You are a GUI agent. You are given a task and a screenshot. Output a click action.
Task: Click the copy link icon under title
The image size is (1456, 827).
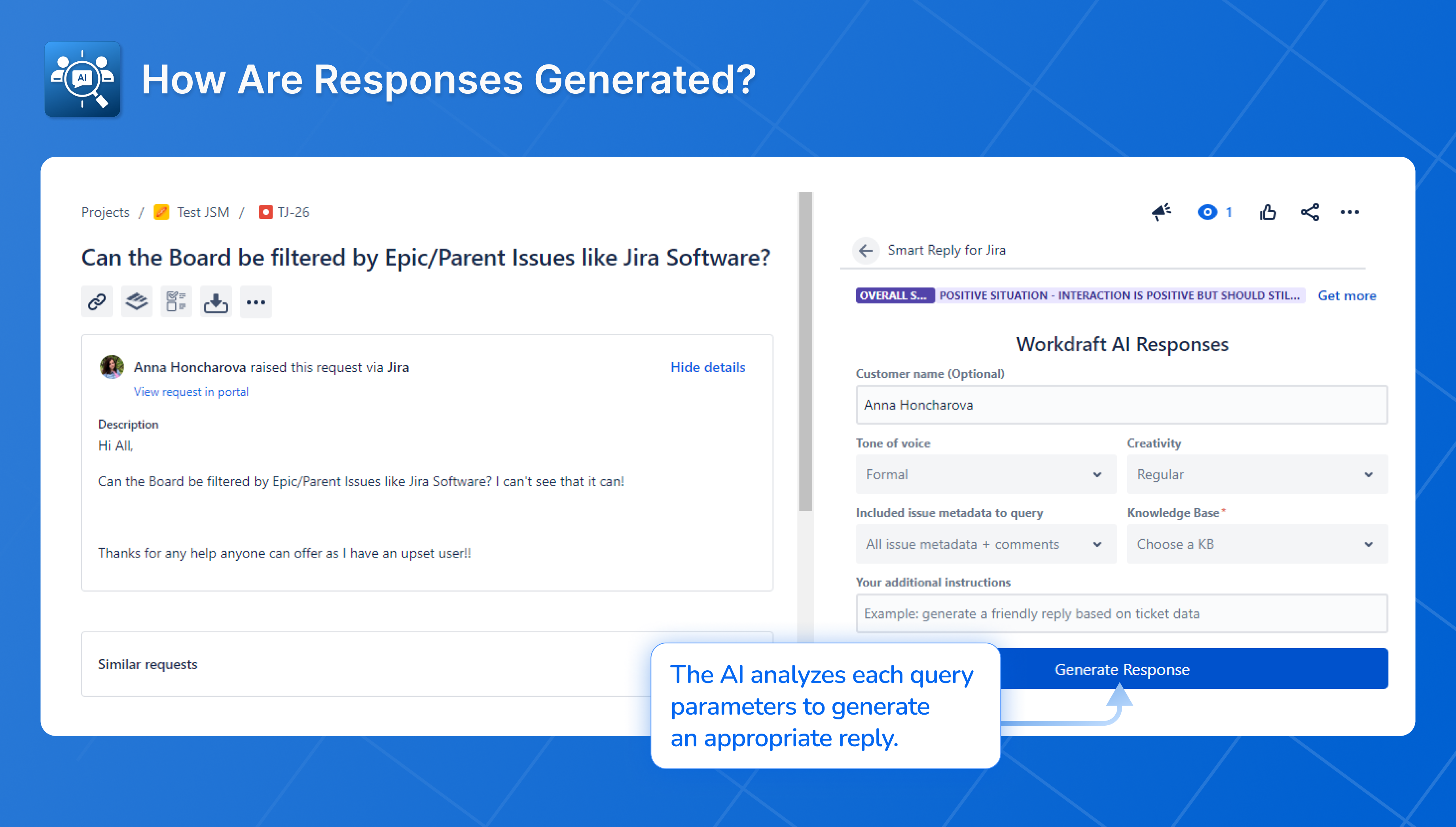pyautogui.click(x=97, y=302)
